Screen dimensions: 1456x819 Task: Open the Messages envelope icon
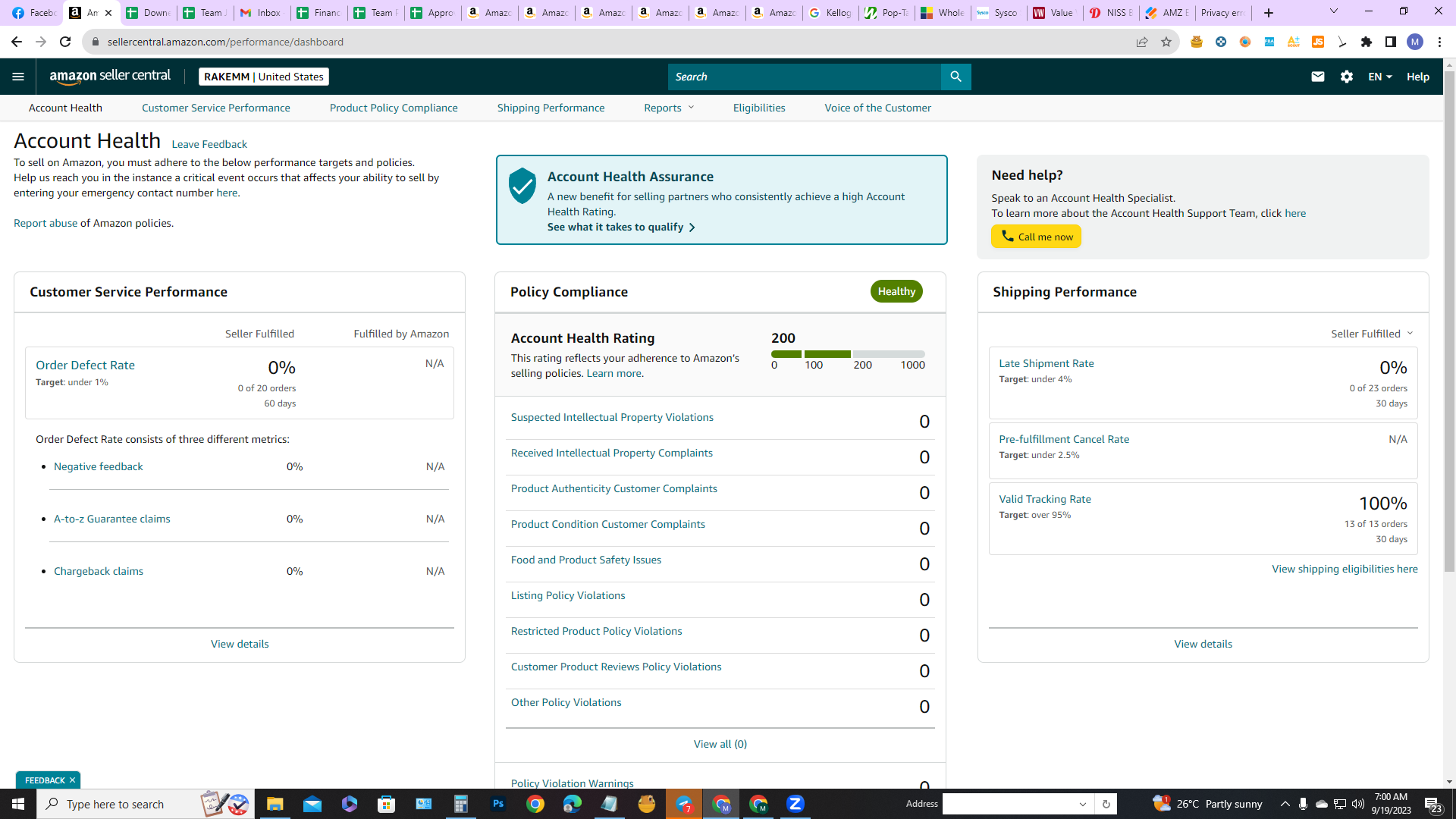pyautogui.click(x=1318, y=77)
